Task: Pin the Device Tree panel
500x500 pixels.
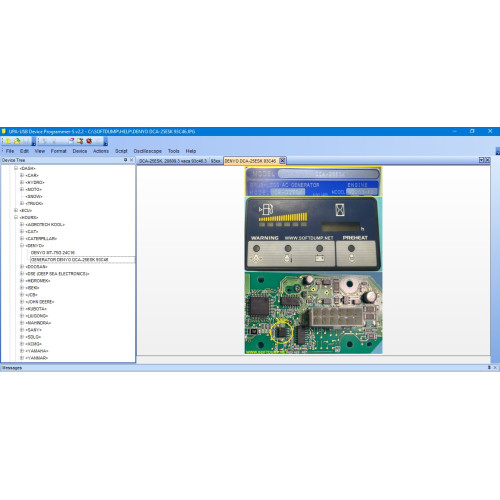Action: [125, 160]
